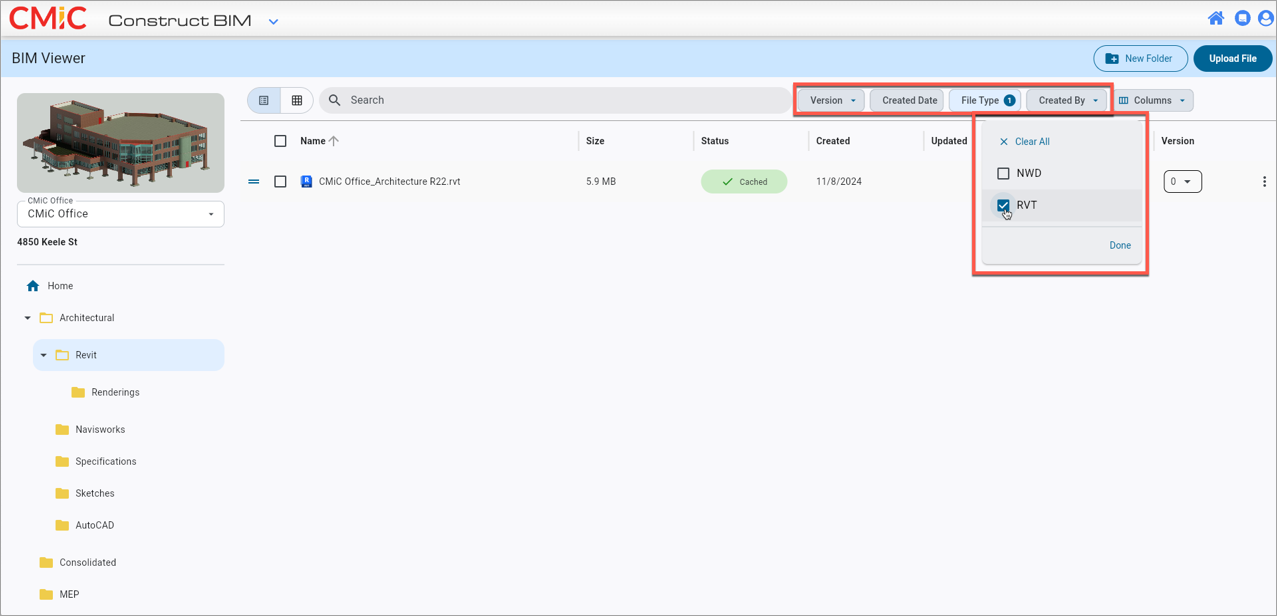Sort by the Size column header
1277x616 pixels.
(x=595, y=141)
